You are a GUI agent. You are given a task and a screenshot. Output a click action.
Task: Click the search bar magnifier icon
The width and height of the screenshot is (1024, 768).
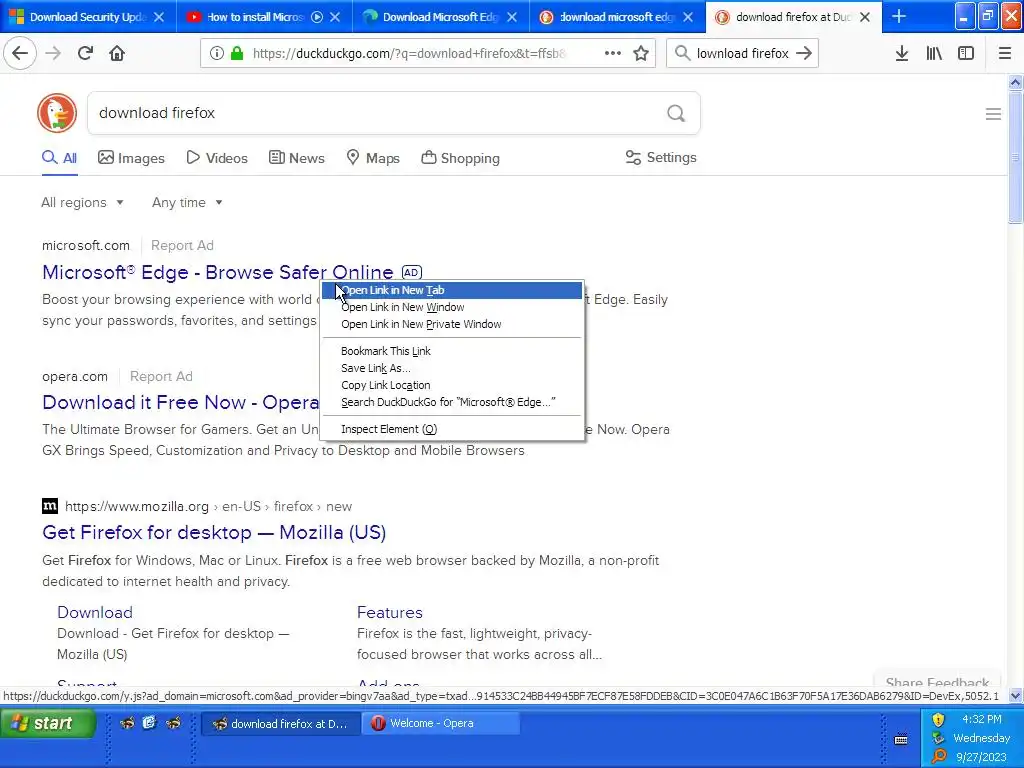682,54
